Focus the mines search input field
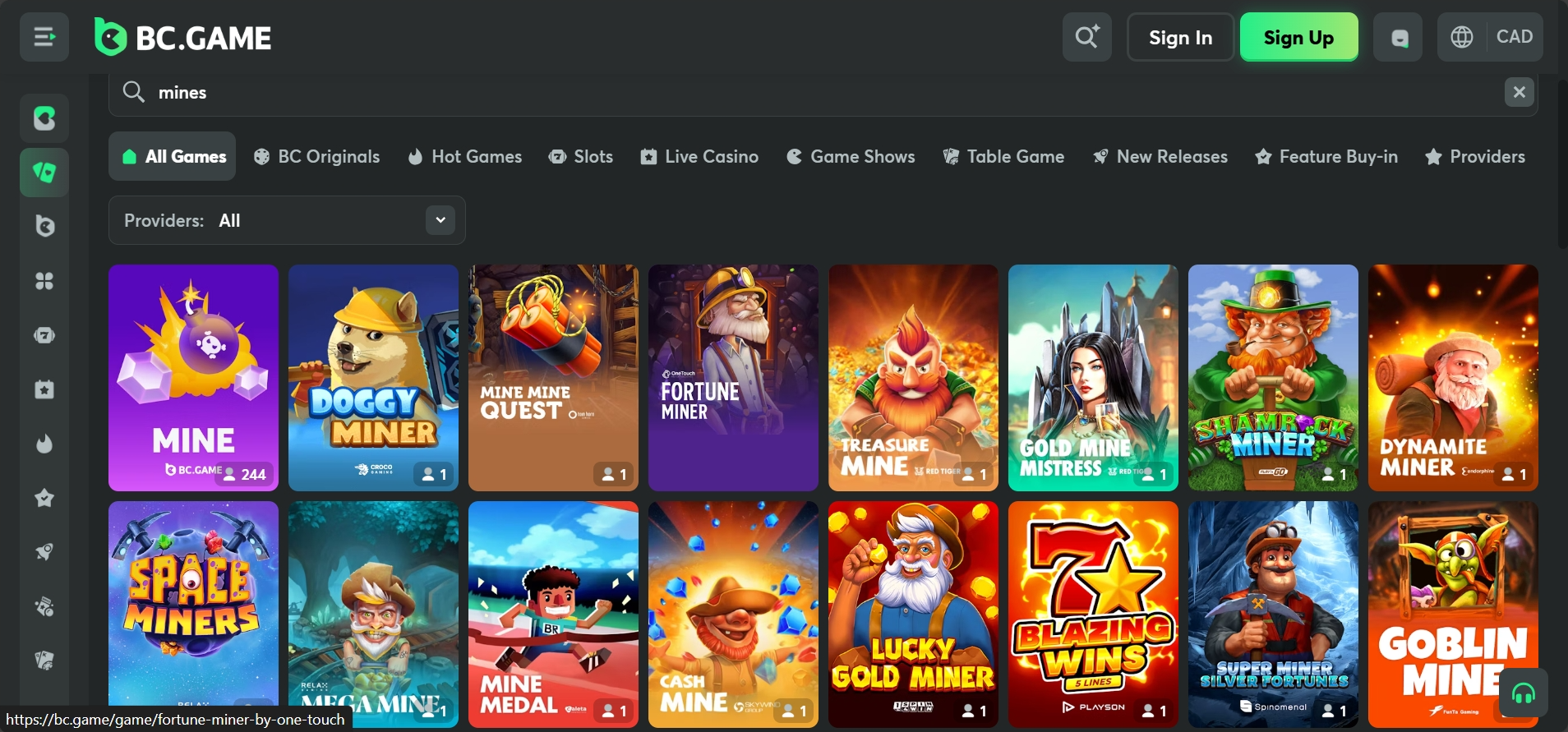 822,92
